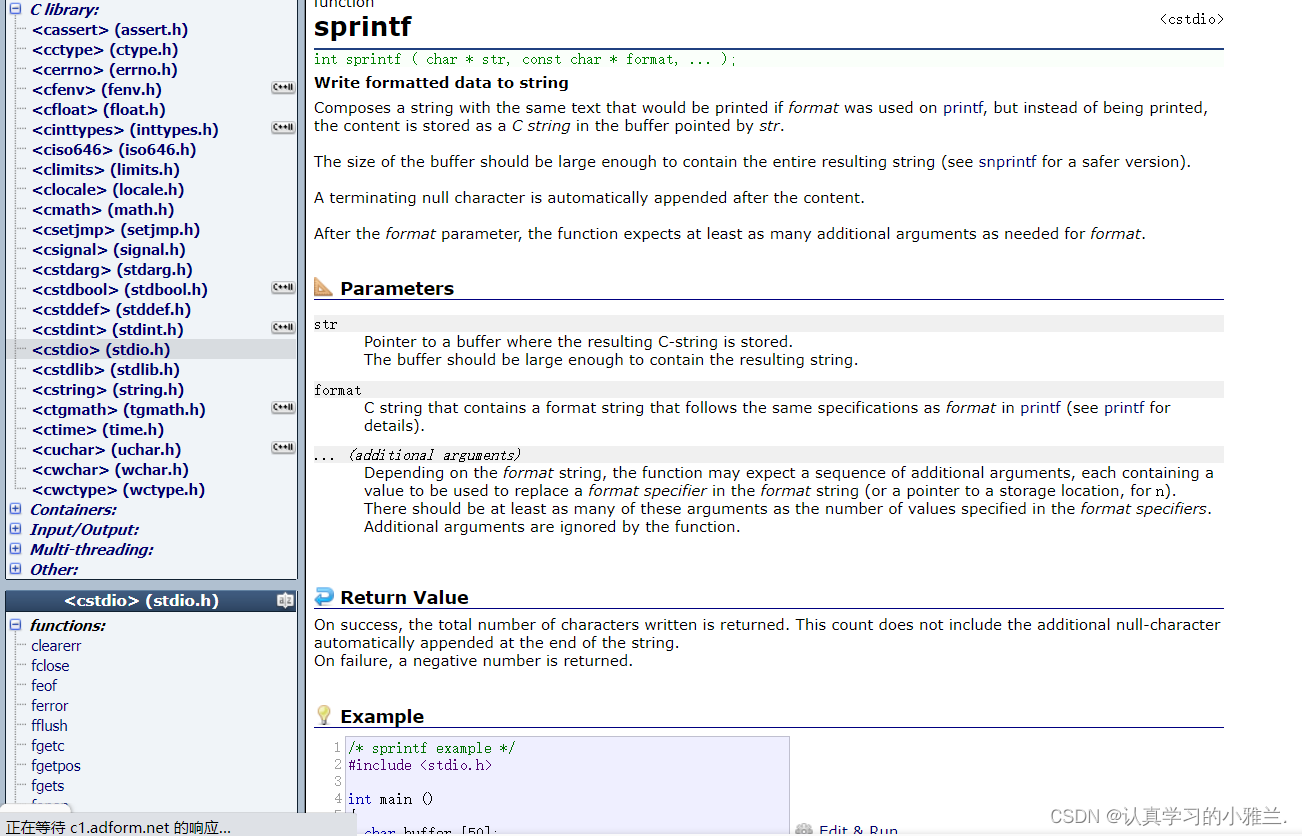1302x836 pixels.
Task: Click the C++11 badge beside cuchar
Action: 283,448
